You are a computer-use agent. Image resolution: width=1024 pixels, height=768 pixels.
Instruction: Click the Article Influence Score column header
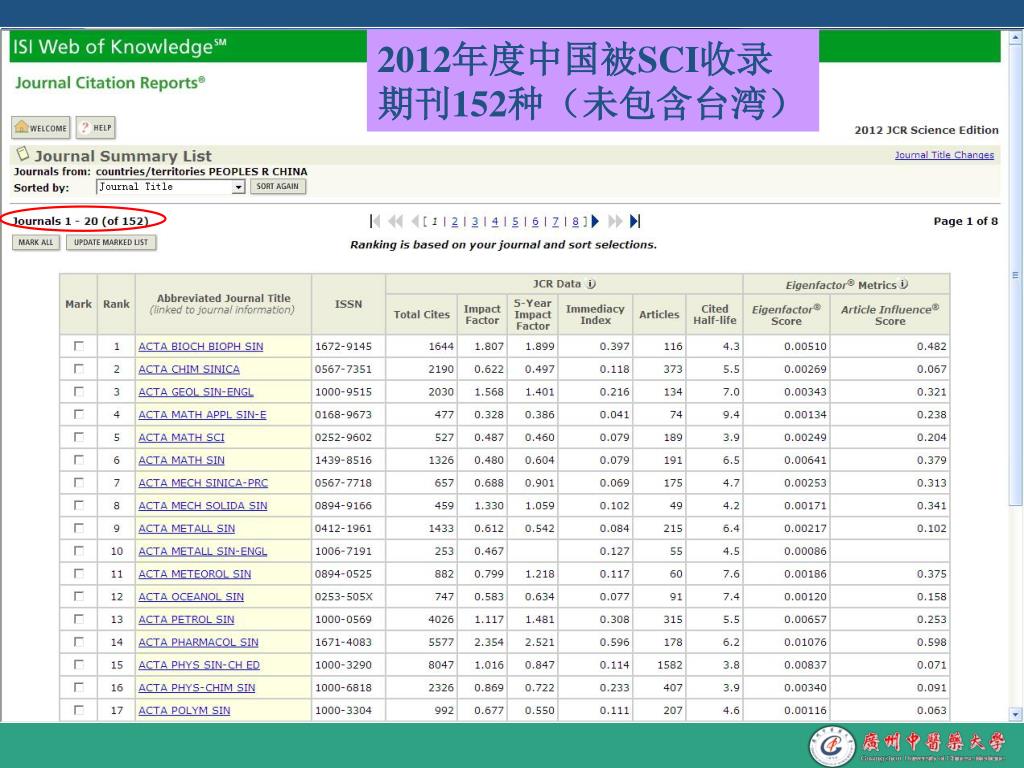coord(890,315)
